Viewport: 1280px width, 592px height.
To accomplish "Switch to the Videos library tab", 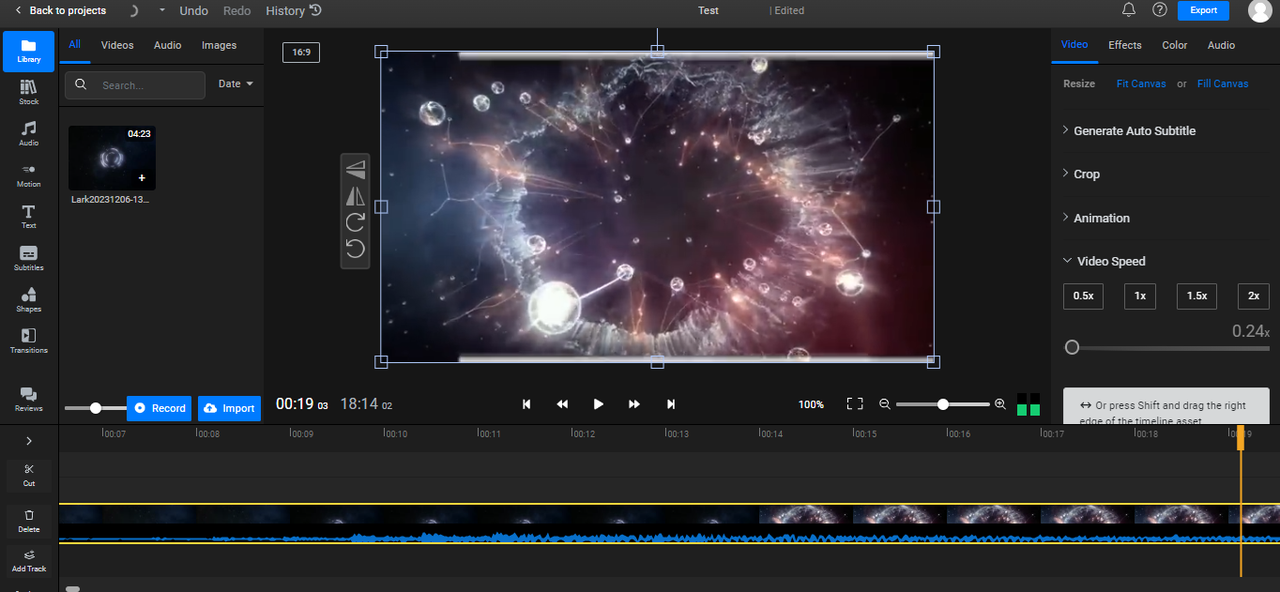I will click(x=117, y=45).
